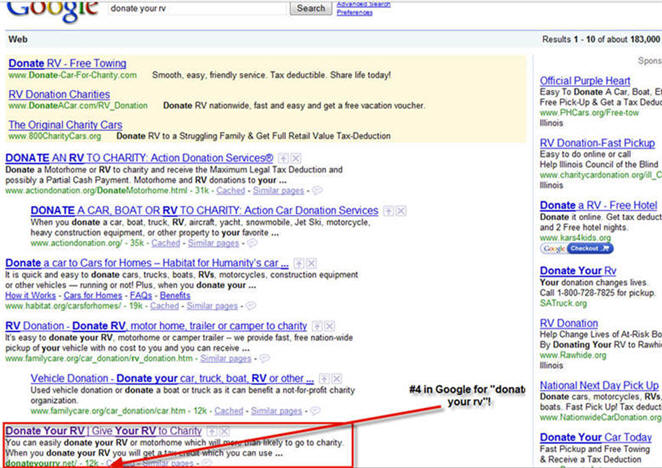Open Similar pages for DonateMotorhome.html result
The width and height of the screenshot is (662, 468).
click(x=278, y=190)
